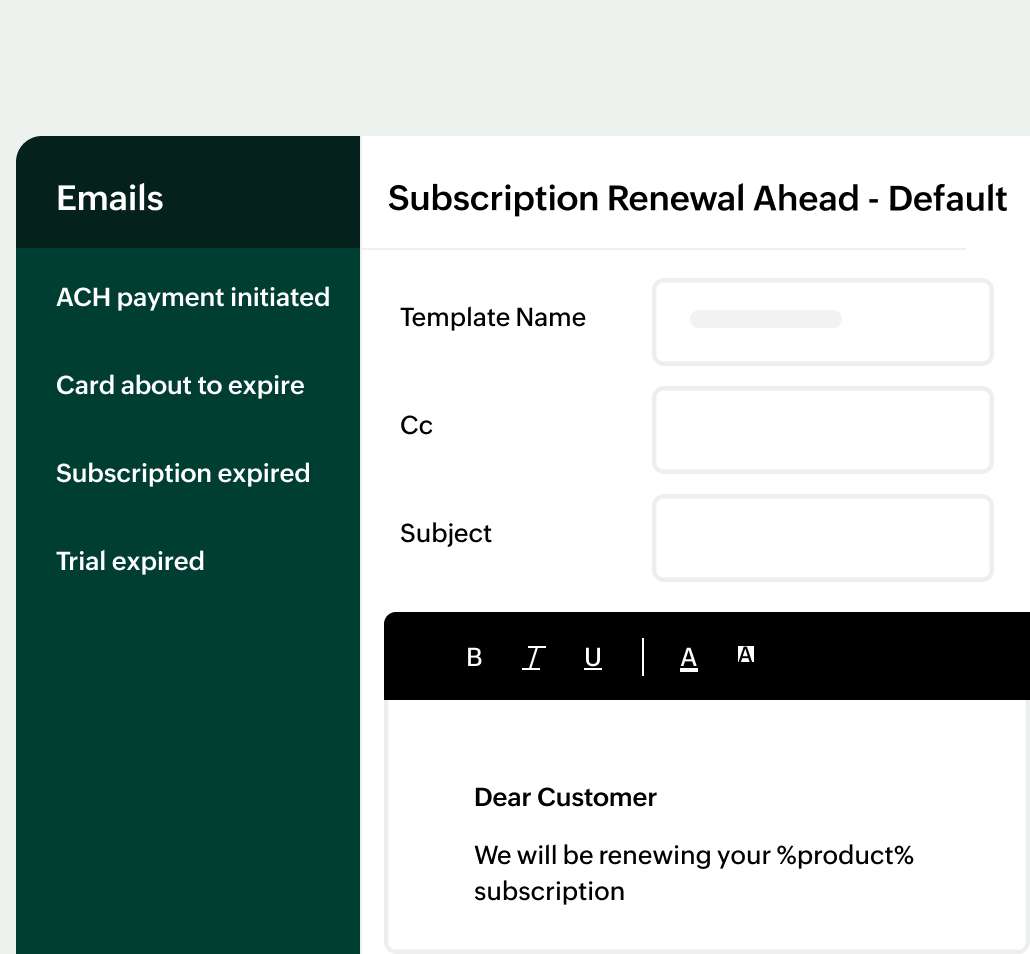Toggle underline formatting in the toolbar
This screenshot has height=954, width=1030.
(x=593, y=657)
